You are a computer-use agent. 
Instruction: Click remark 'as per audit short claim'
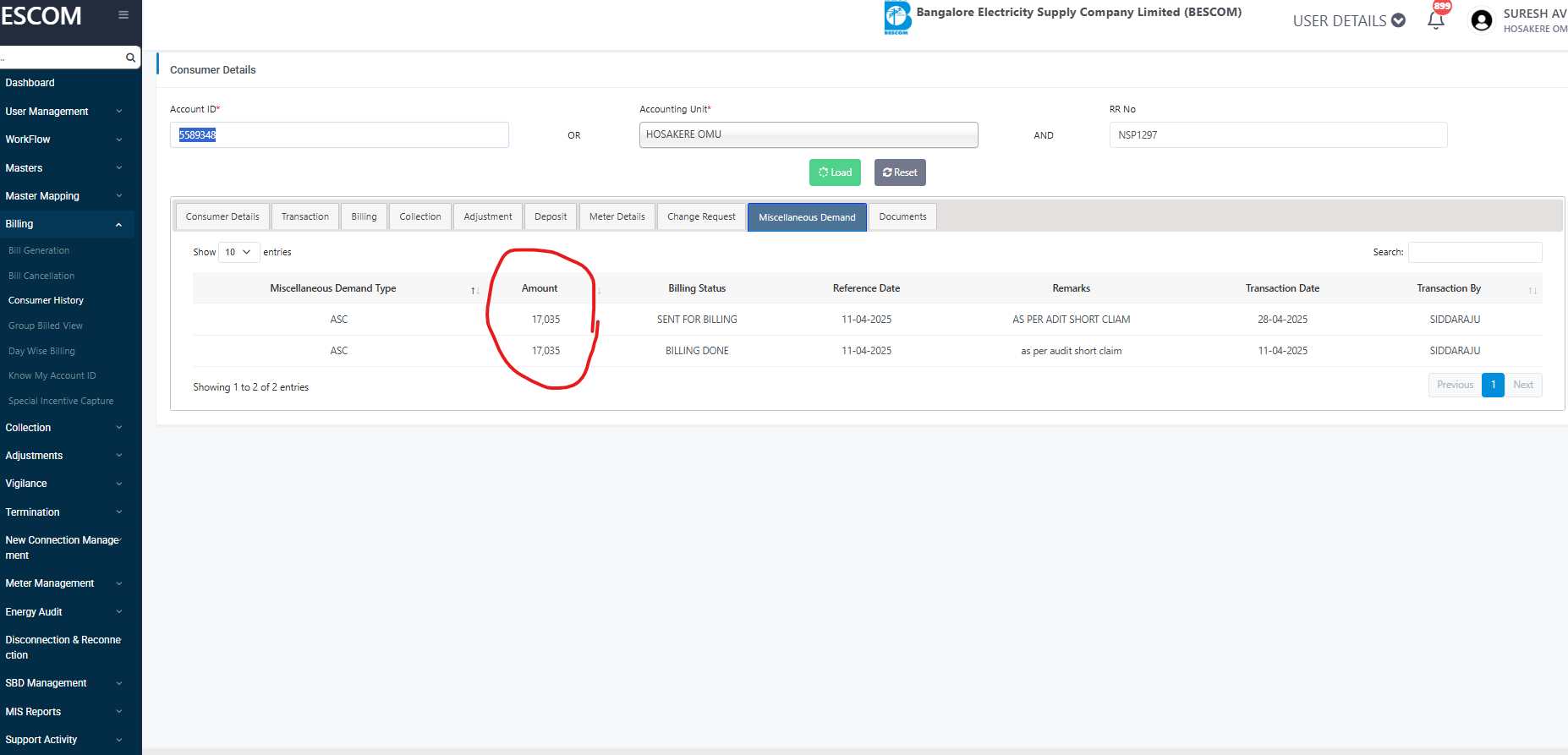click(x=1072, y=351)
